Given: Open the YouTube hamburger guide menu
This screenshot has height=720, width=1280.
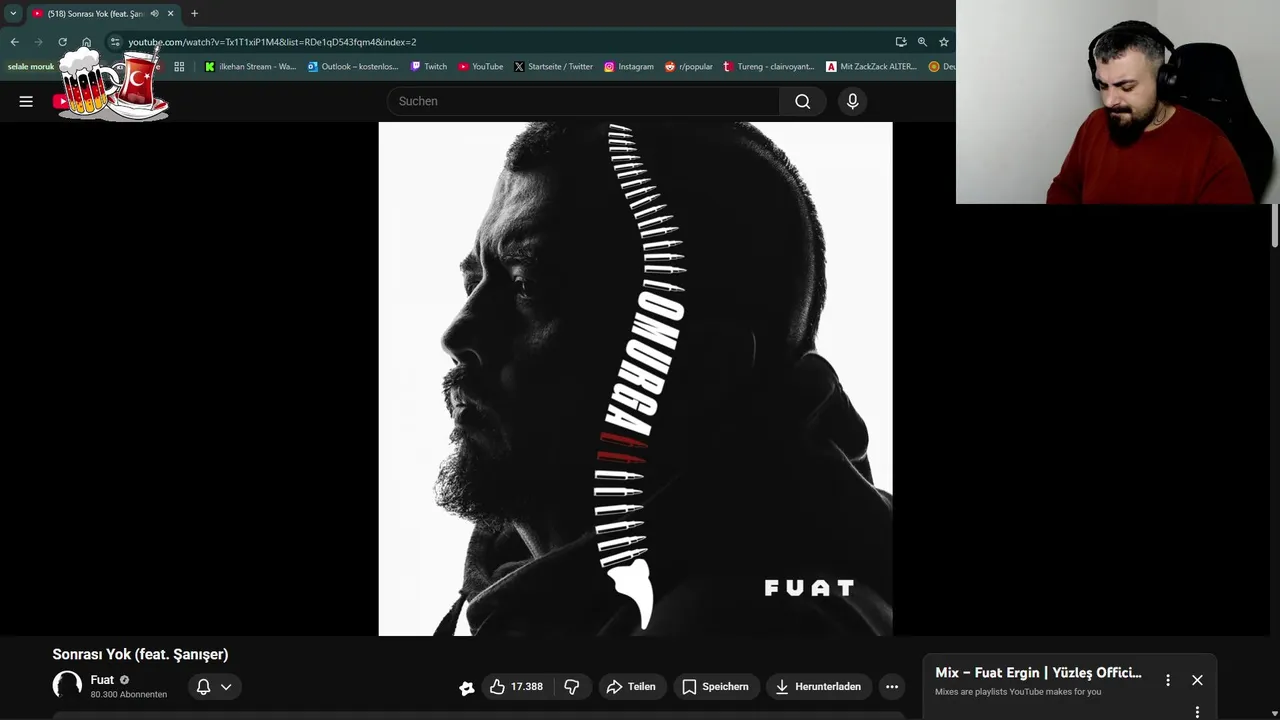Looking at the screenshot, I should pos(26,101).
